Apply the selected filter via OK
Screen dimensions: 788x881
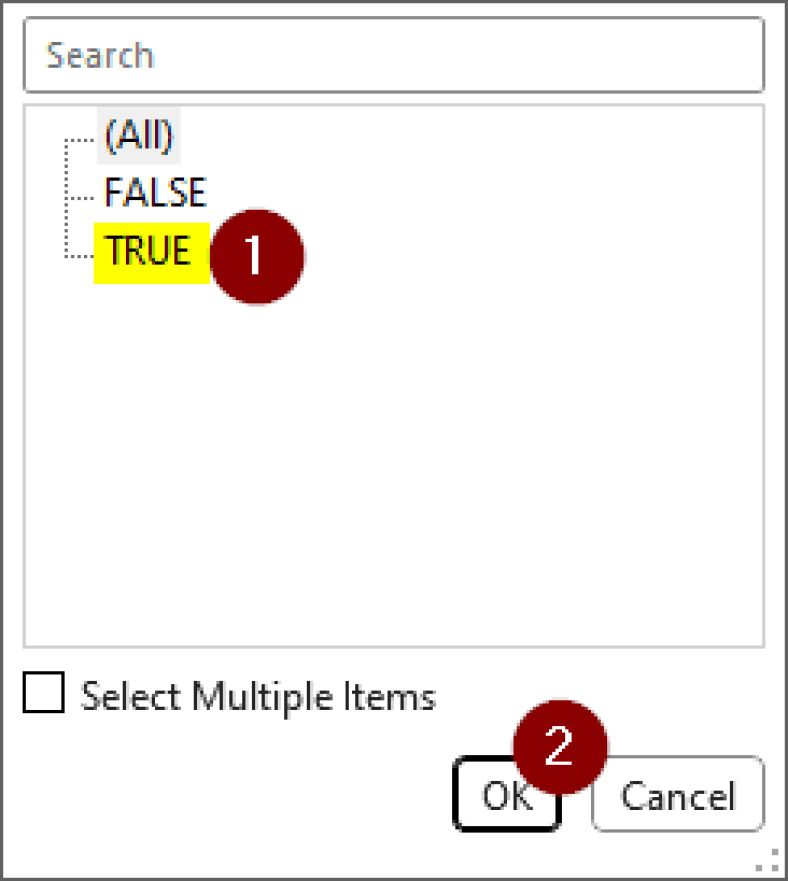click(507, 796)
